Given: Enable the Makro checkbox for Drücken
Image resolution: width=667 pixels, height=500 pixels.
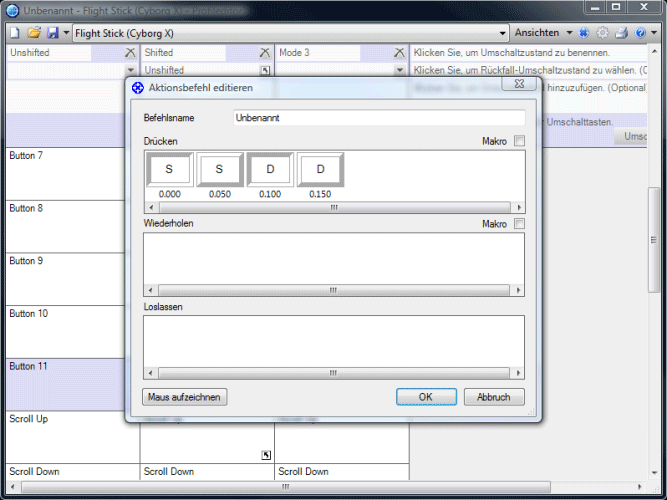Looking at the screenshot, I should click(518, 142).
